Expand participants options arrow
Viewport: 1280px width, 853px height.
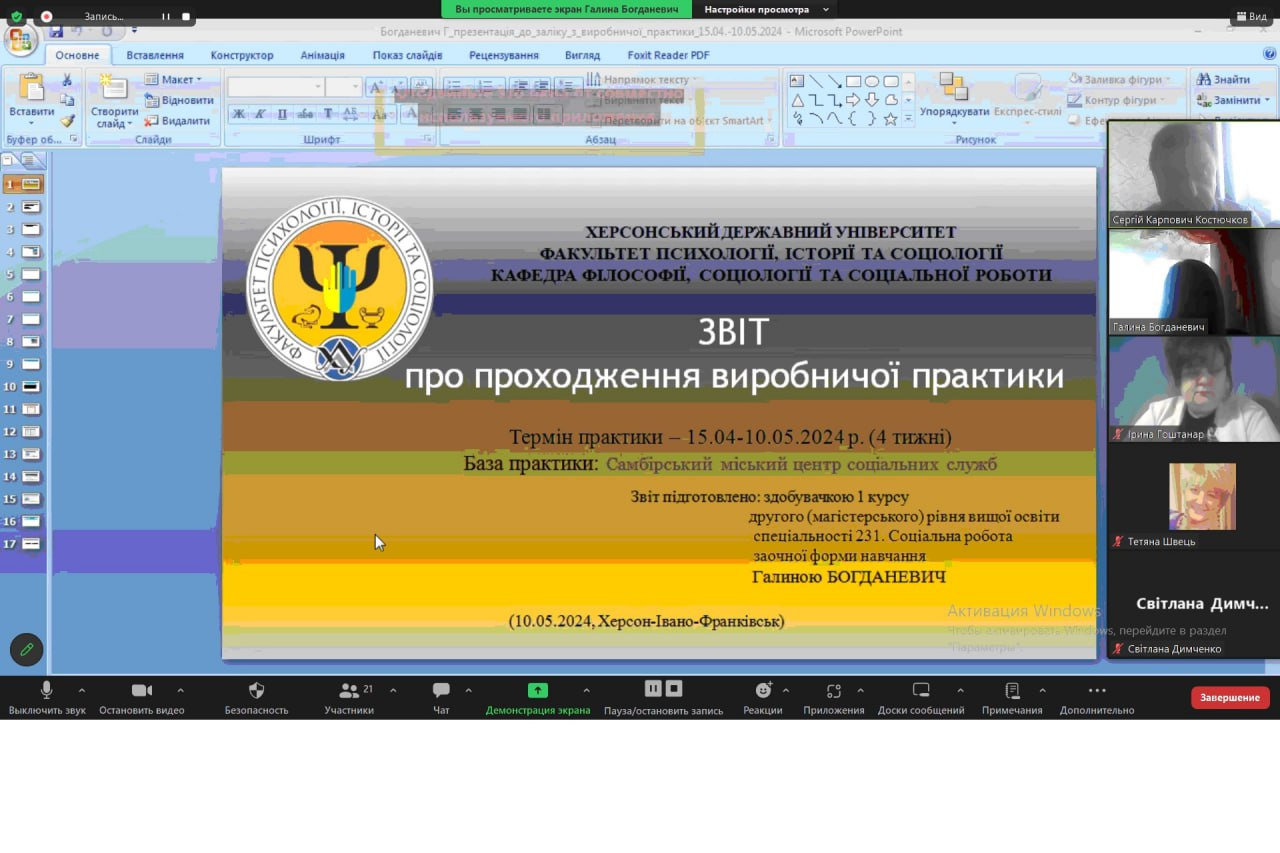click(x=393, y=690)
